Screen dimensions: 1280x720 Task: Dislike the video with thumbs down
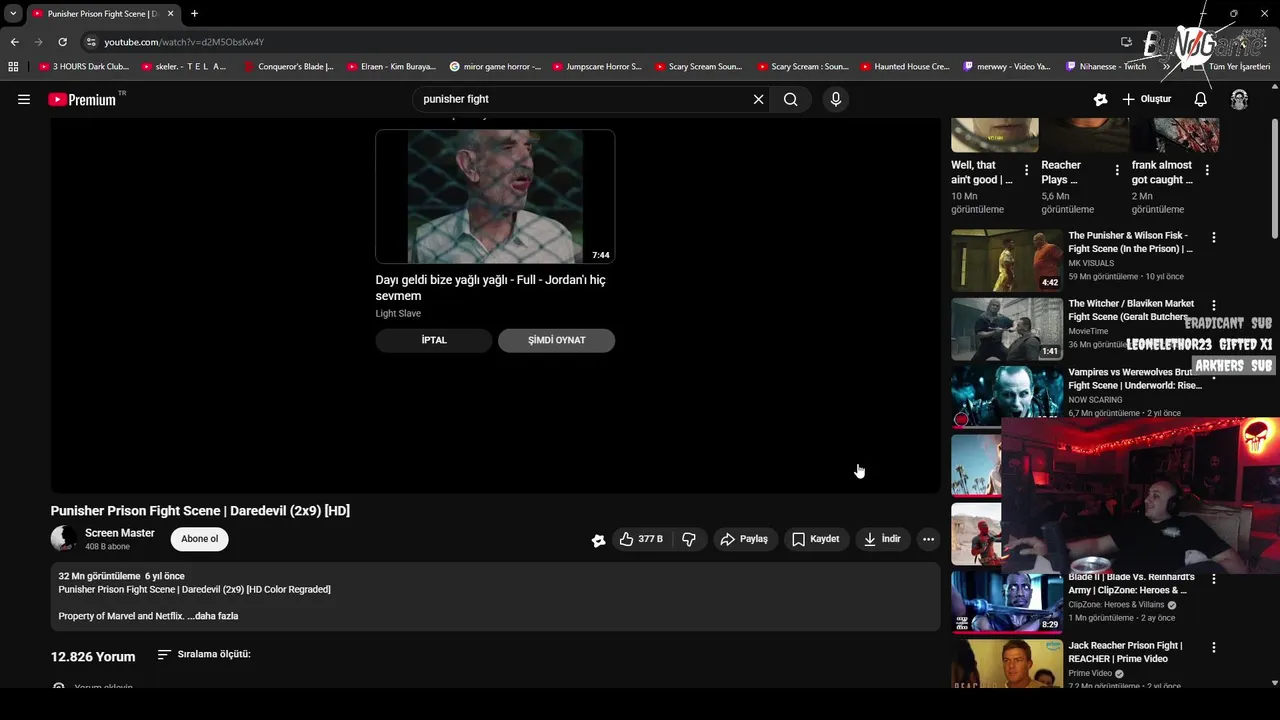[x=689, y=539]
